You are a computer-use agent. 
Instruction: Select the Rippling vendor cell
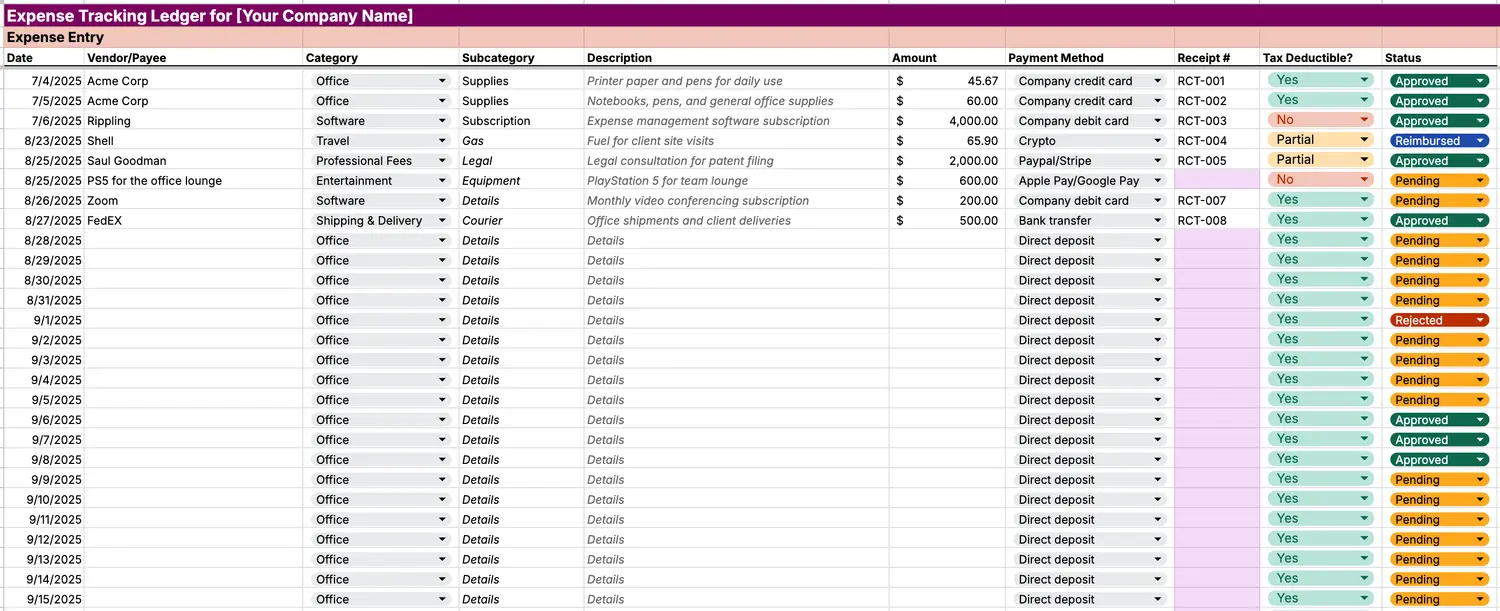tap(194, 121)
